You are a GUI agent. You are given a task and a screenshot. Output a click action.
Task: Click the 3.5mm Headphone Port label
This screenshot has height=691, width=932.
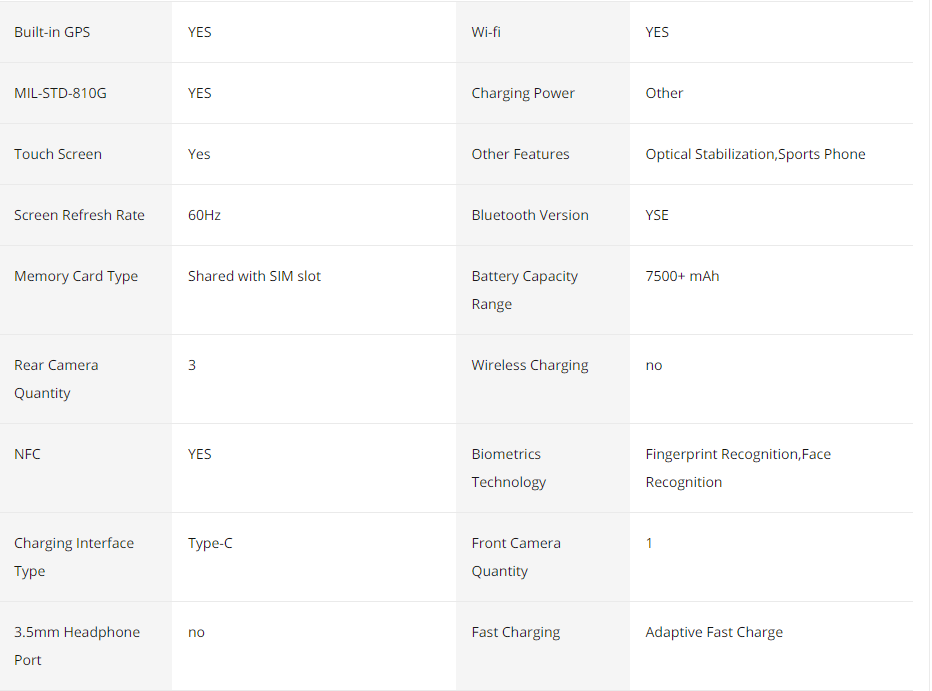click(77, 646)
